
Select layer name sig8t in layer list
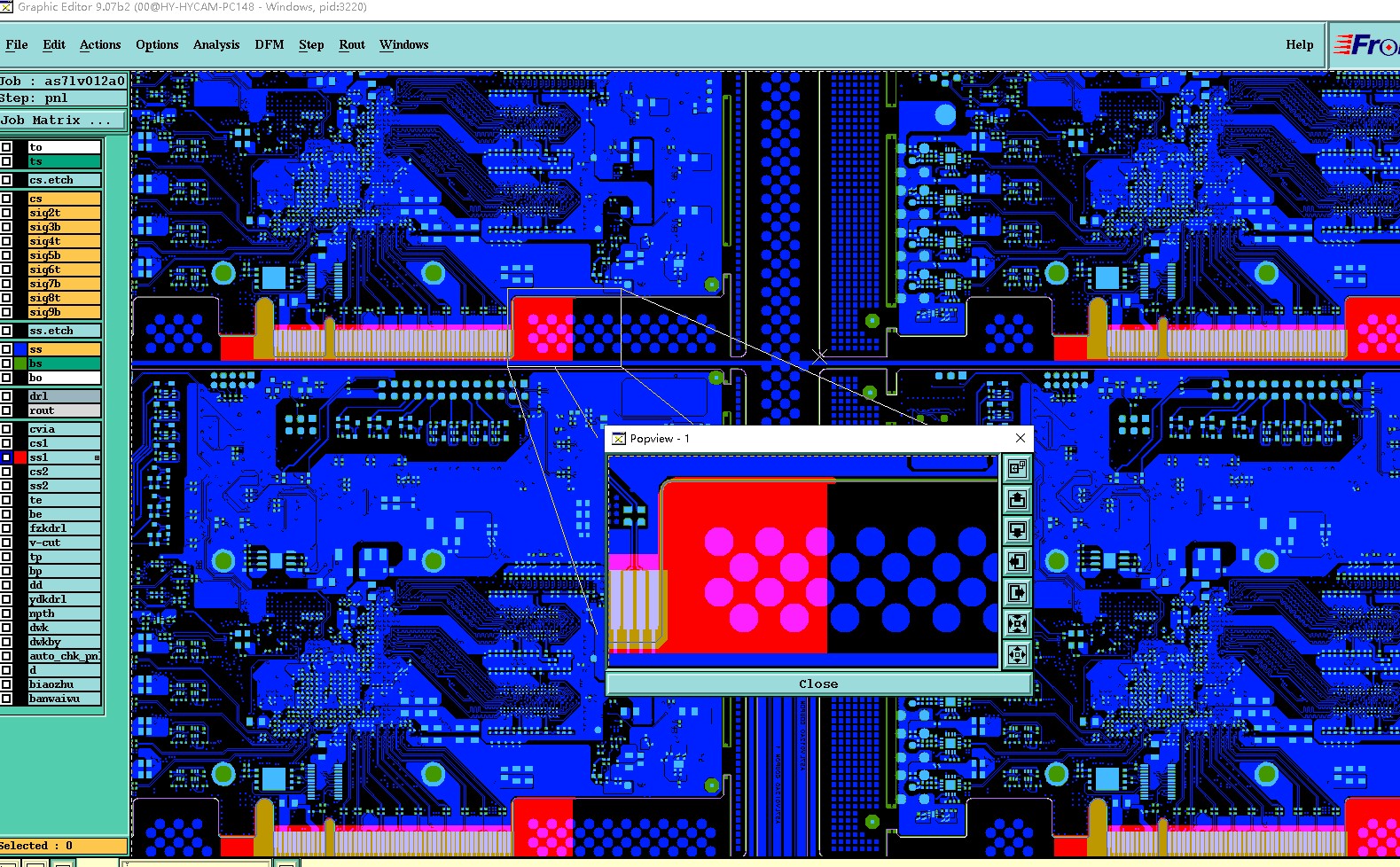point(64,298)
